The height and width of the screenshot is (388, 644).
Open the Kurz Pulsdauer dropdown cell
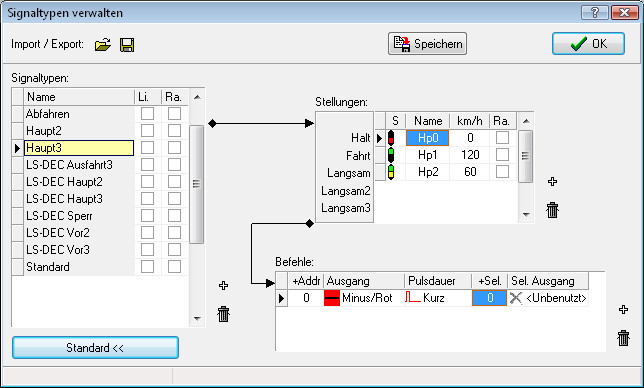coord(438,298)
